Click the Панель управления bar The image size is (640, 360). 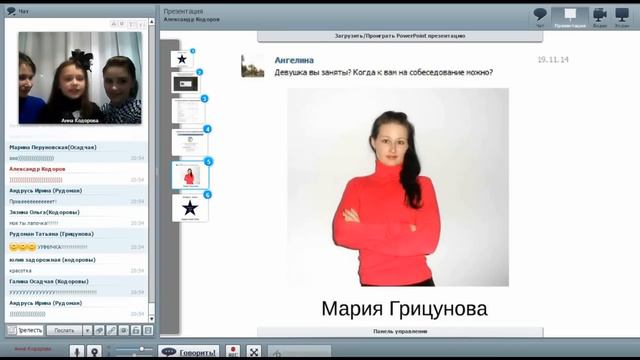pyautogui.click(x=400, y=331)
